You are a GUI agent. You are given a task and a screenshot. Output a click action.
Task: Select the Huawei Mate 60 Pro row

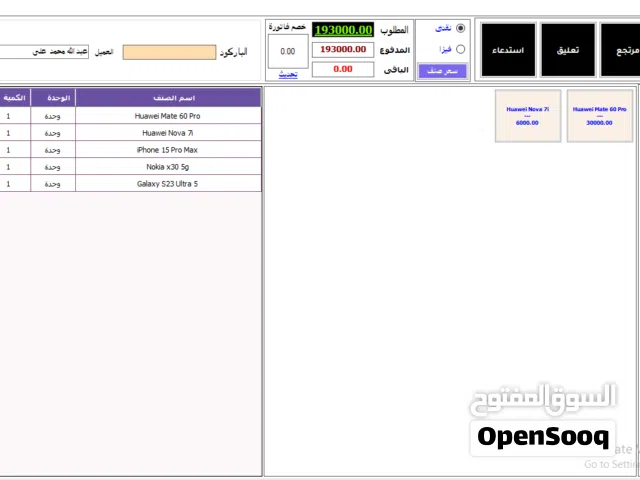[131, 116]
